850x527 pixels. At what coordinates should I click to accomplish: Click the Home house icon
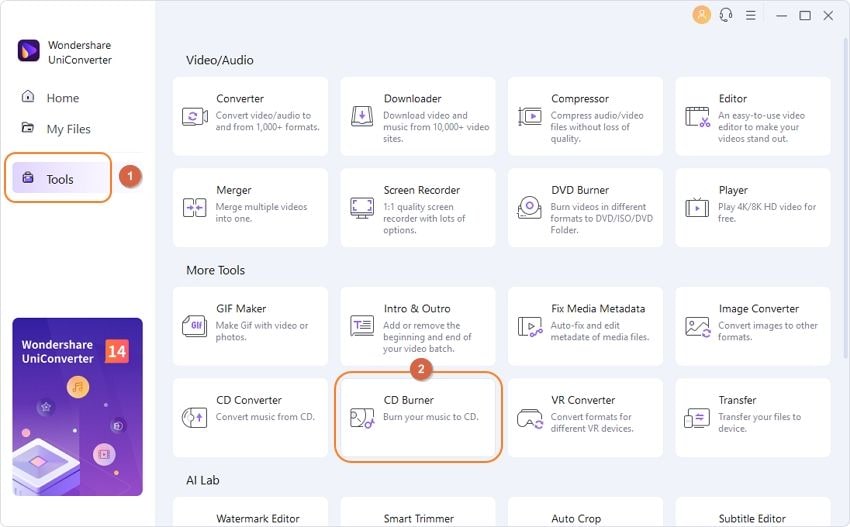(x=28, y=97)
